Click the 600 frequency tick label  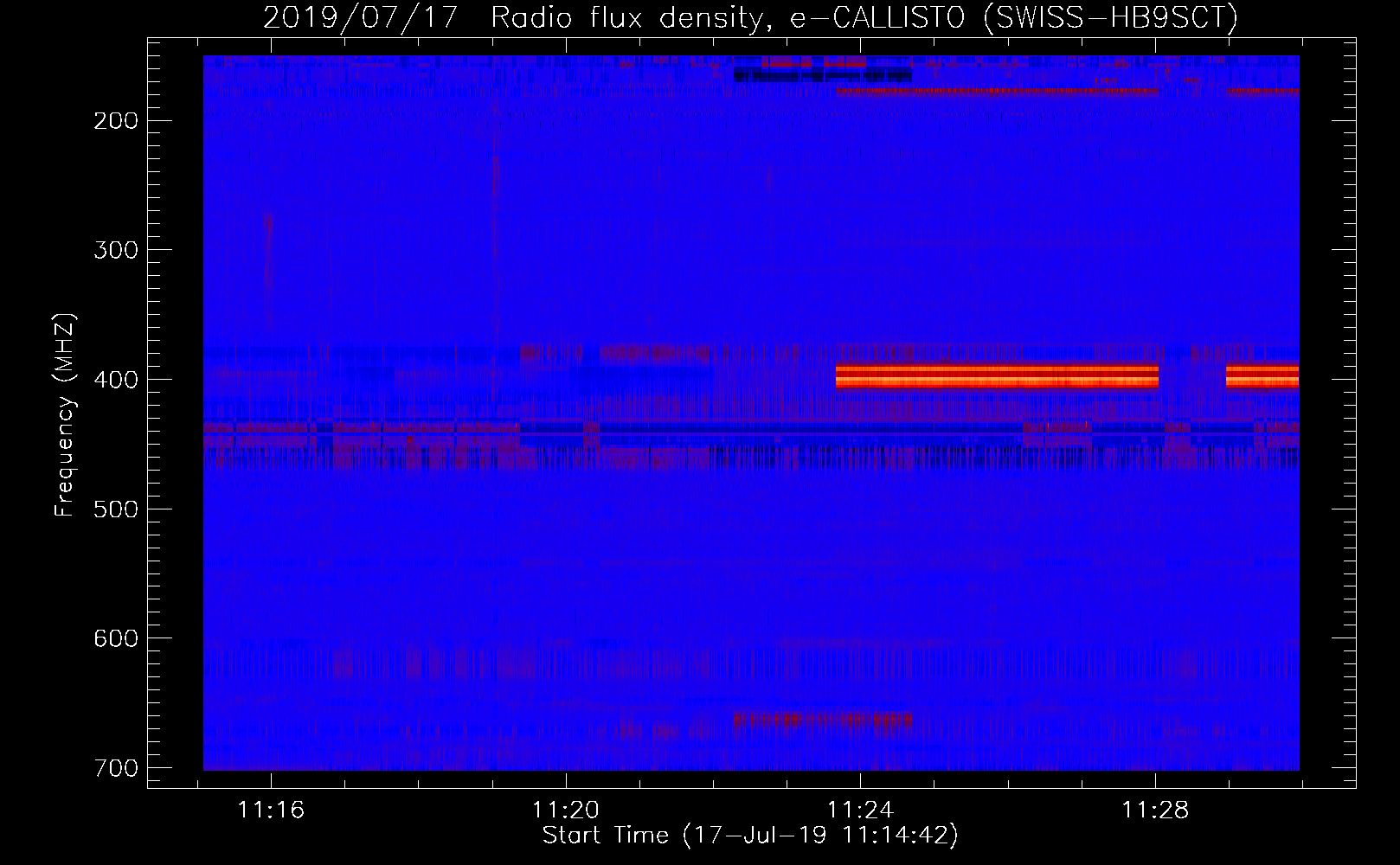pos(116,638)
